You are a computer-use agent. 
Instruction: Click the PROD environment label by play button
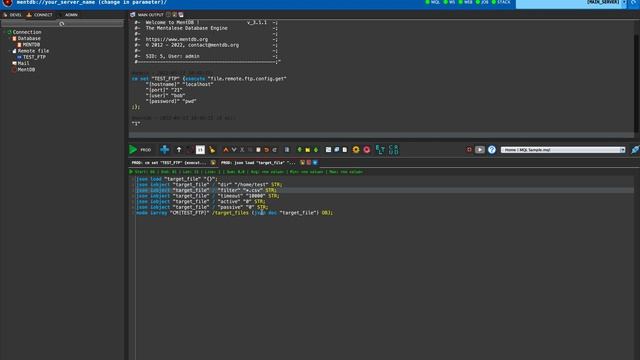point(146,150)
